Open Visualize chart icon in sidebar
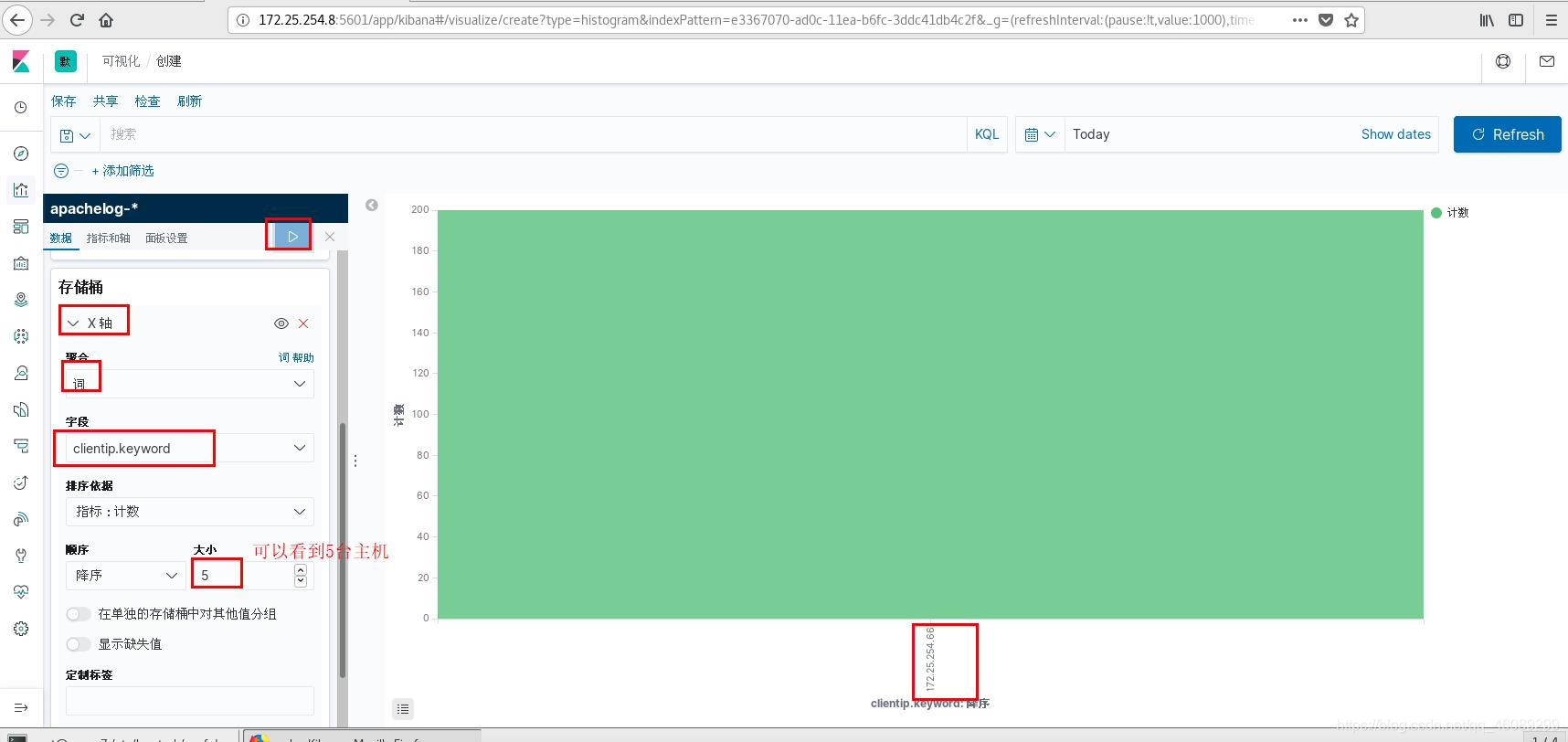The height and width of the screenshot is (742, 1568). pyautogui.click(x=21, y=190)
